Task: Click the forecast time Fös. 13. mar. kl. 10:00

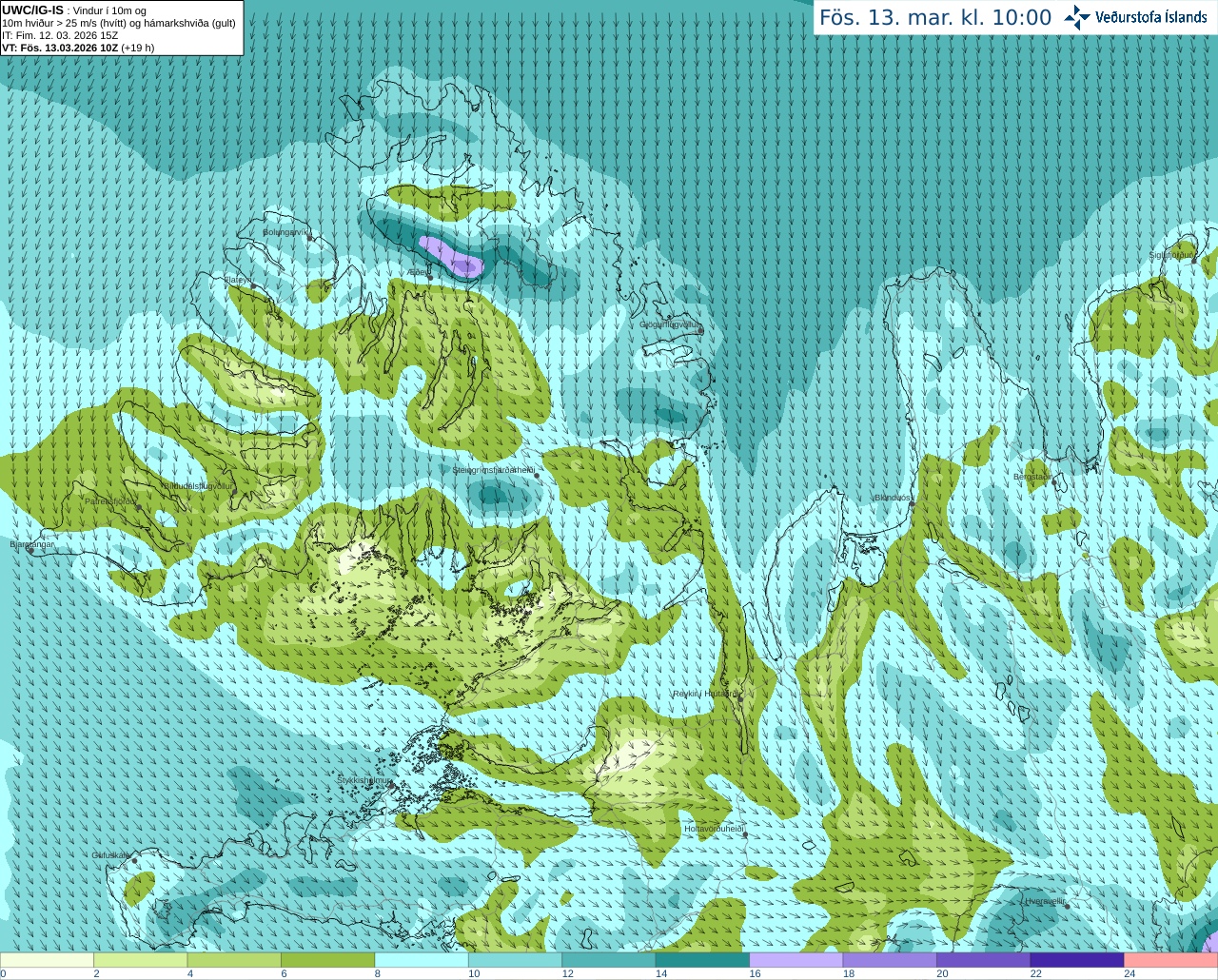Action: [x=935, y=18]
